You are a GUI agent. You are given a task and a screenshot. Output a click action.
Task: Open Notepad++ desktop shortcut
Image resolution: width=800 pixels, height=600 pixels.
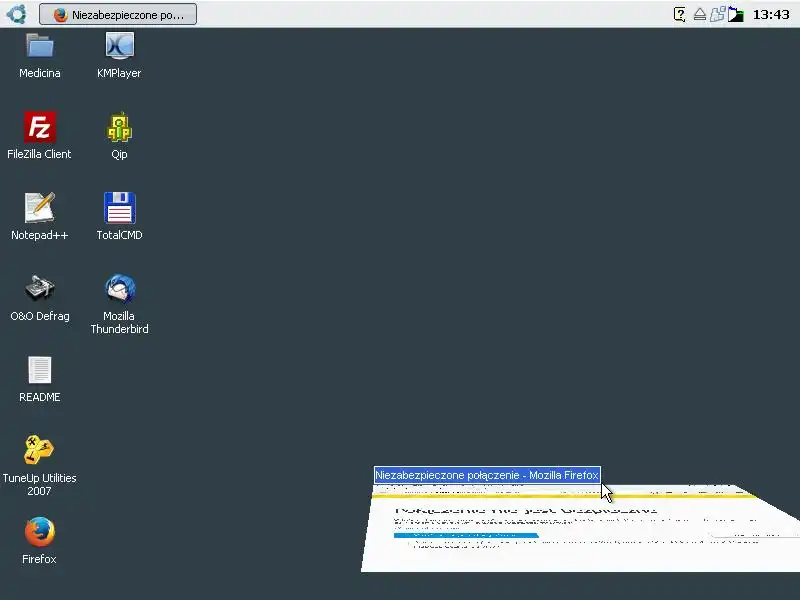(40, 208)
